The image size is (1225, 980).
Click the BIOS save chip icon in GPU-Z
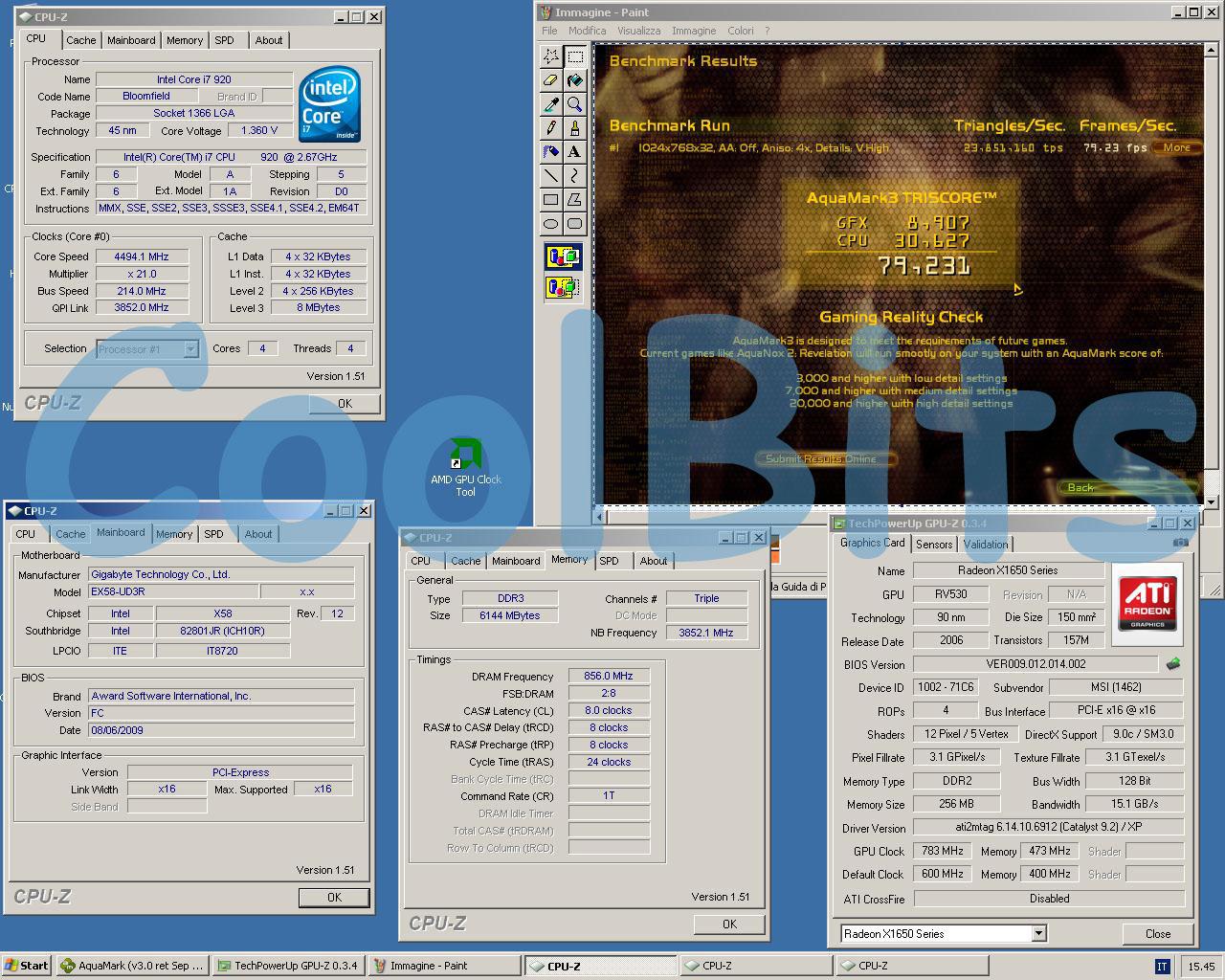point(1173,663)
